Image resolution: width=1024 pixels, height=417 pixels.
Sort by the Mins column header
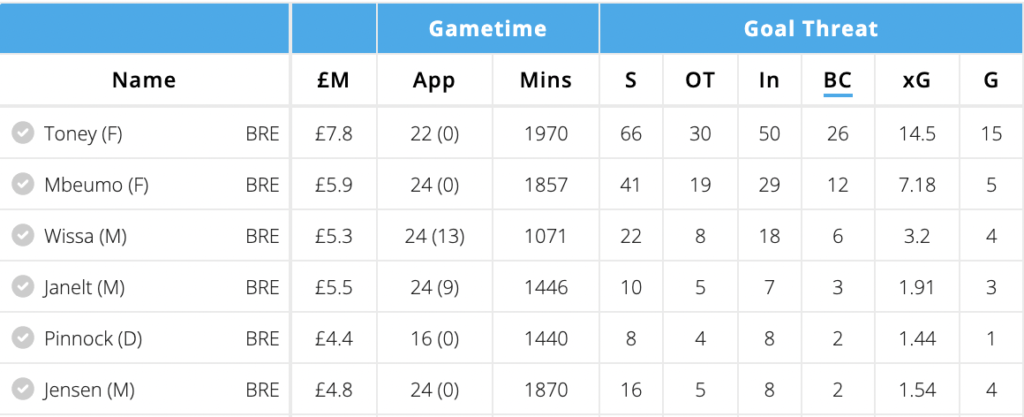(545, 80)
